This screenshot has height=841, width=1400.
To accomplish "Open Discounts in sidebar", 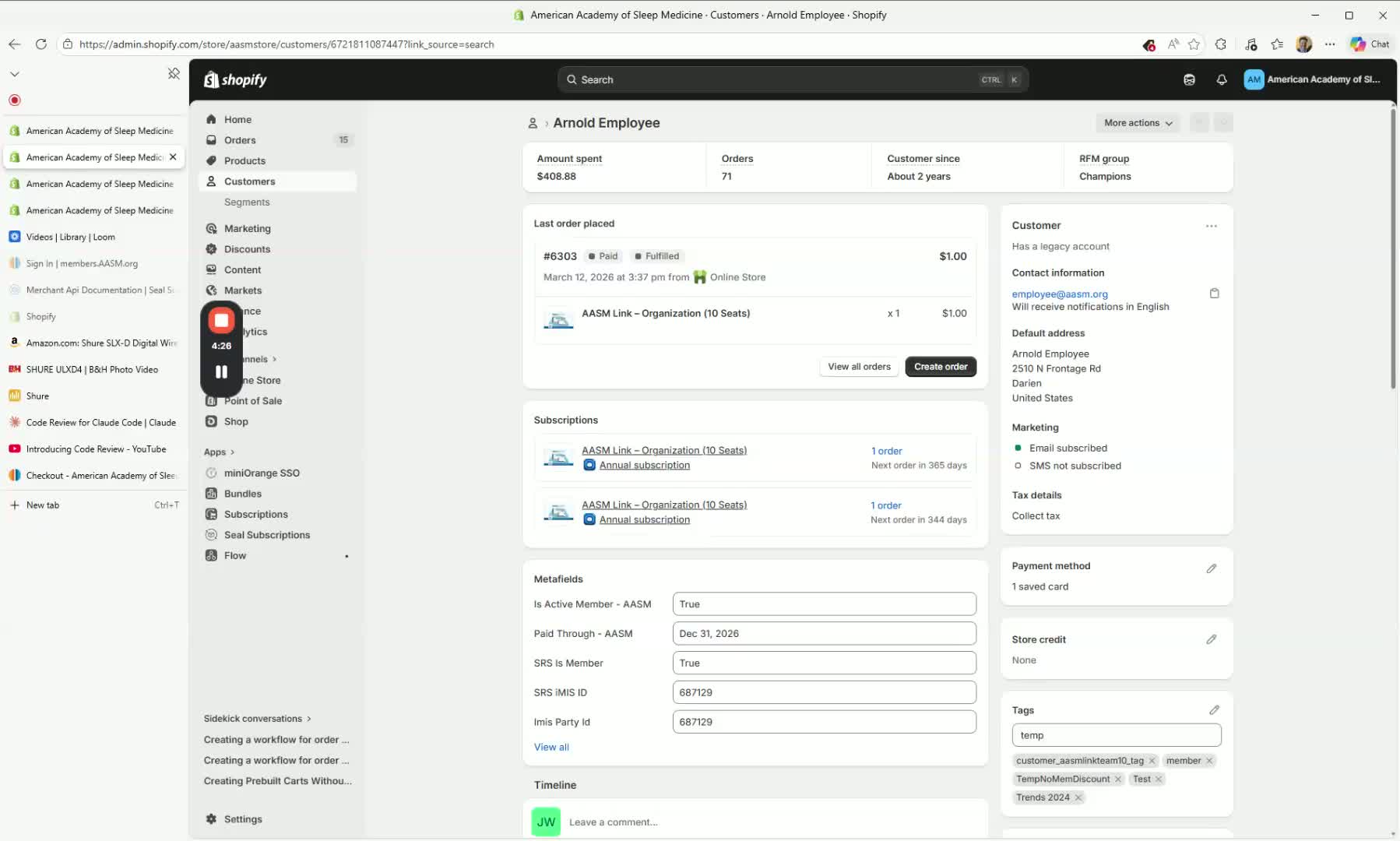I will [x=247, y=249].
